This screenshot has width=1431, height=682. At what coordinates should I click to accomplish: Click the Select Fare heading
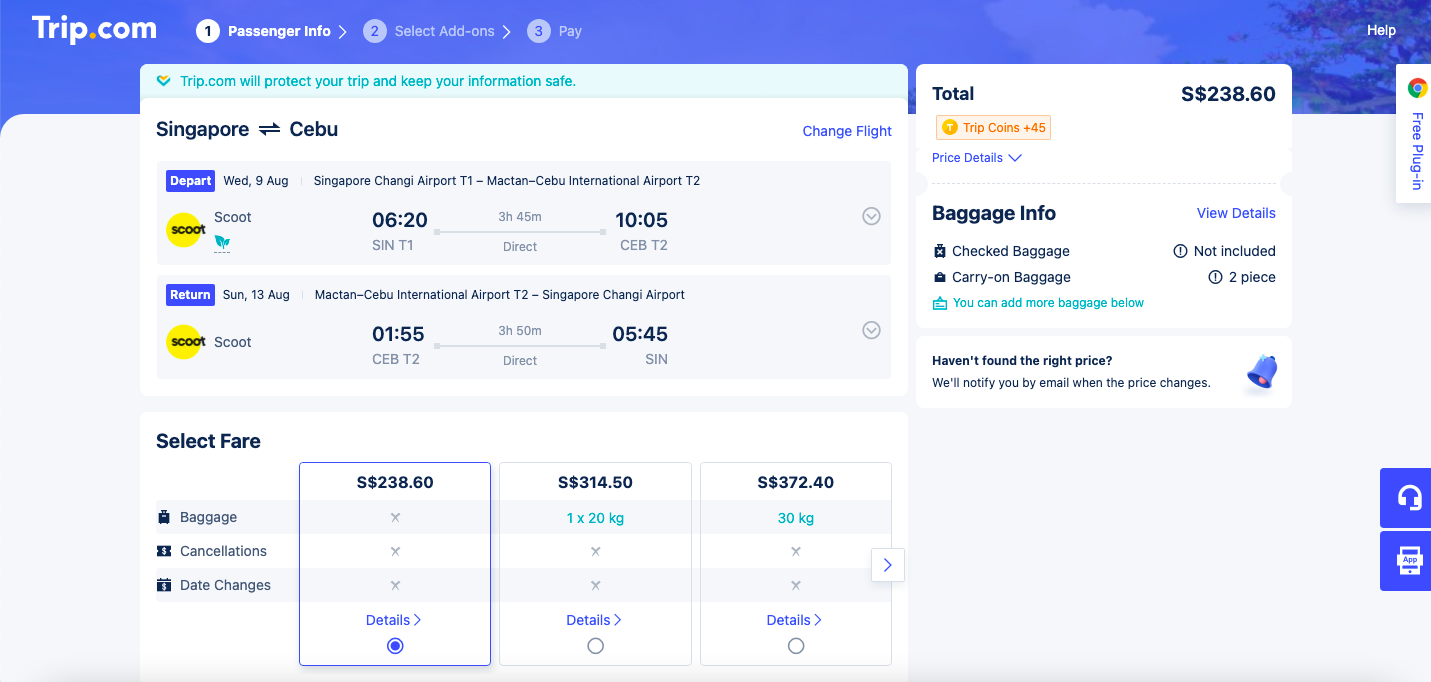point(208,441)
